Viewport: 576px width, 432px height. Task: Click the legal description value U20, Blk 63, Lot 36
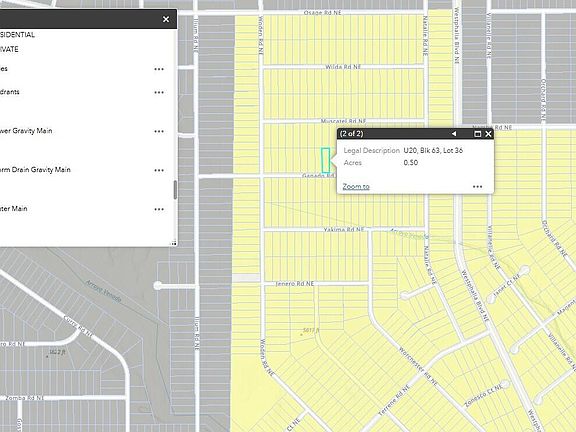(x=433, y=150)
